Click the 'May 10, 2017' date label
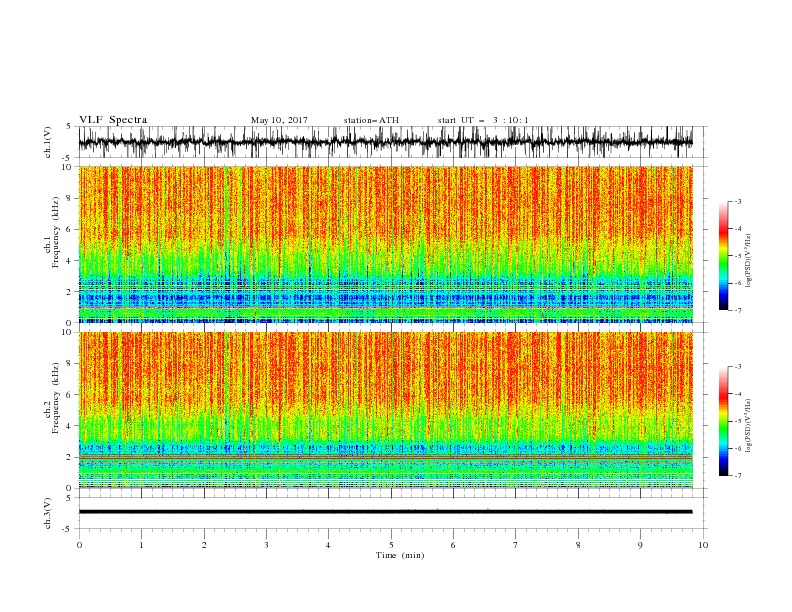792x612 pixels. coord(279,120)
